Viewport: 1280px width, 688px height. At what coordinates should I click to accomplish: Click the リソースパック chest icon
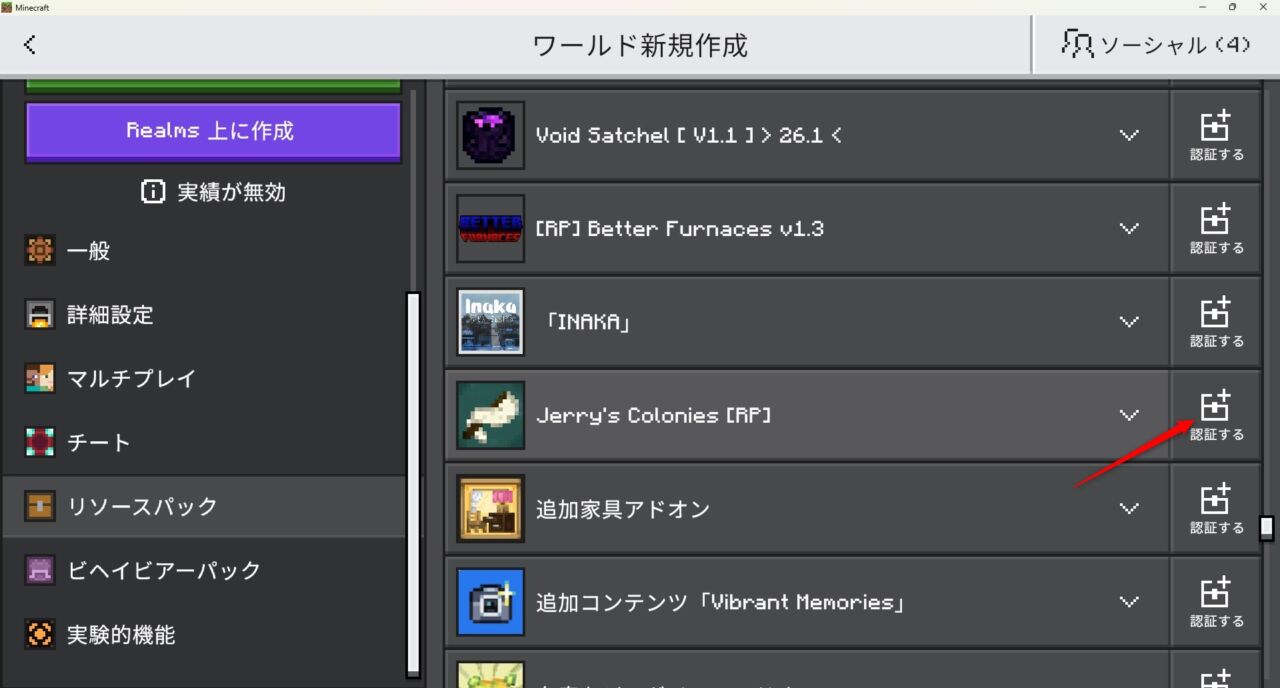pos(40,507)
